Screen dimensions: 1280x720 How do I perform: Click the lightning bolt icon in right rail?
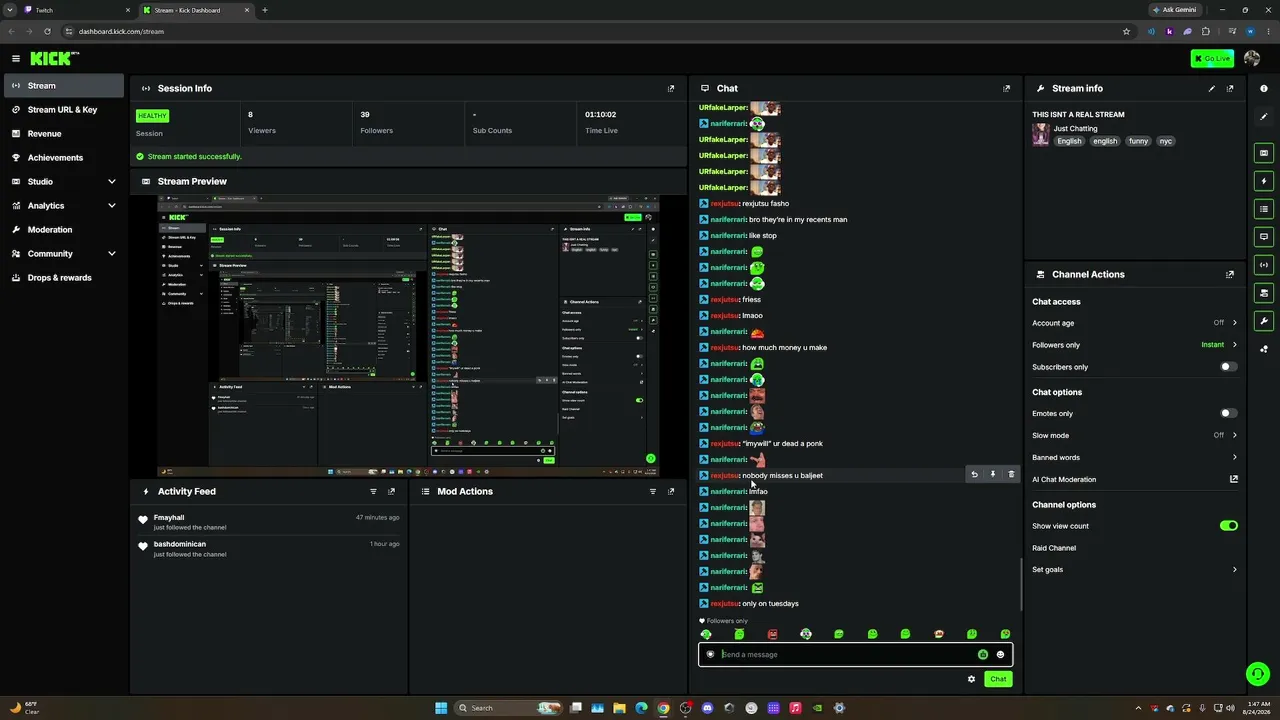click(1264, 181)
